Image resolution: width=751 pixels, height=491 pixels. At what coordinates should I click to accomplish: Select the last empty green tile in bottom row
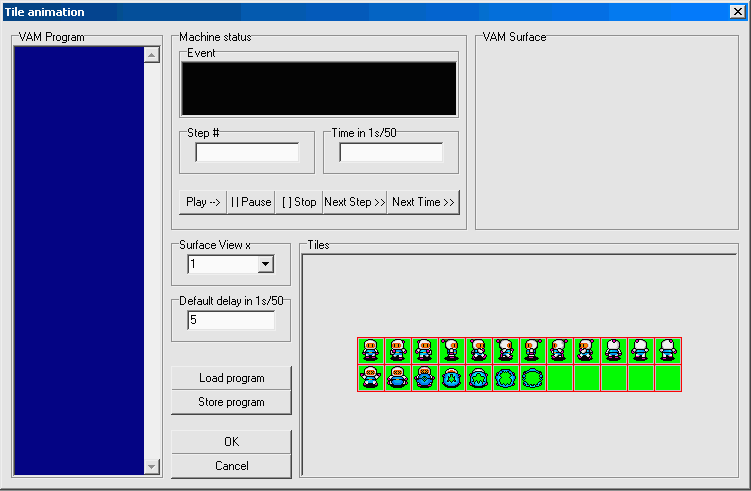pyautogui.click(x=668, y=378)
